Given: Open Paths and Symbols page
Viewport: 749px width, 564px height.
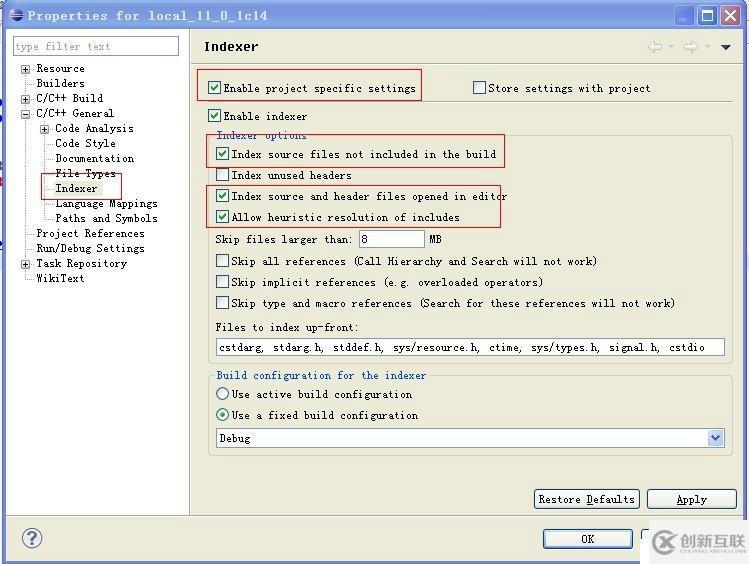Looking at the screenshot, I should (x=107, y=218).
